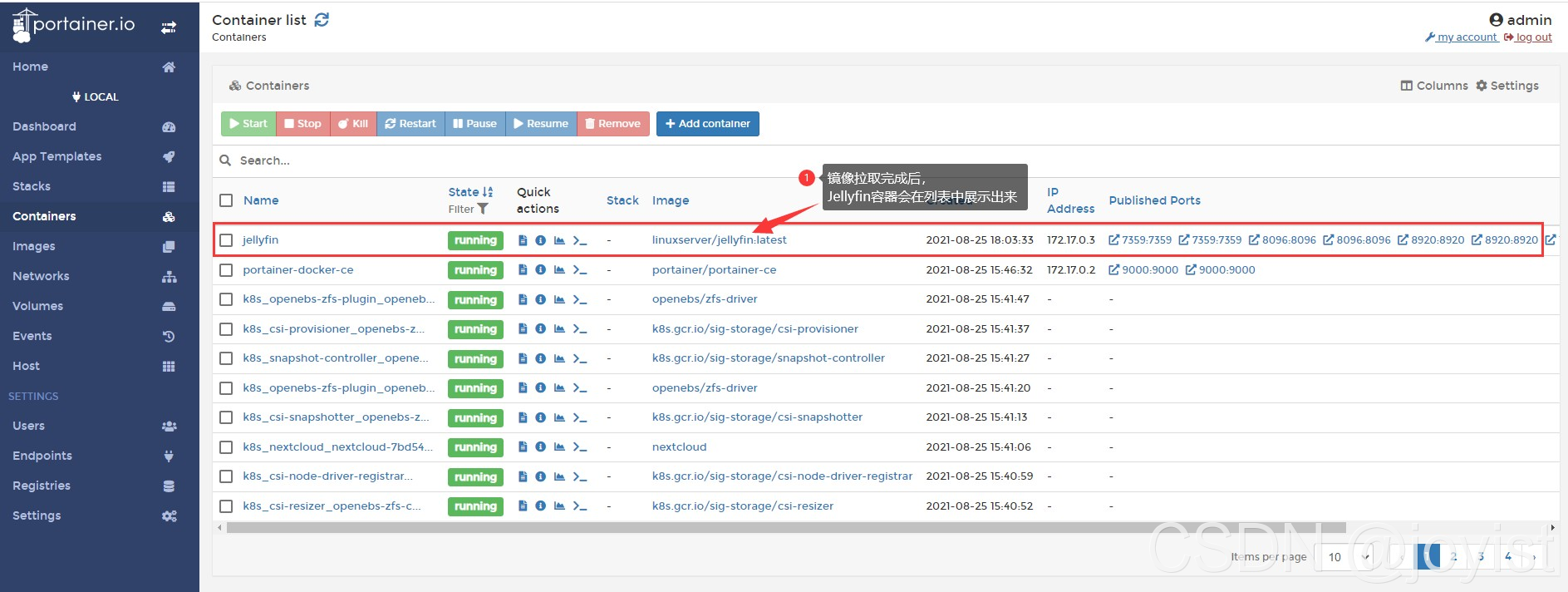The image size is (1568, 592).
Task: Open Dashboard in sidebar
Action: click(x=100, y=126)
